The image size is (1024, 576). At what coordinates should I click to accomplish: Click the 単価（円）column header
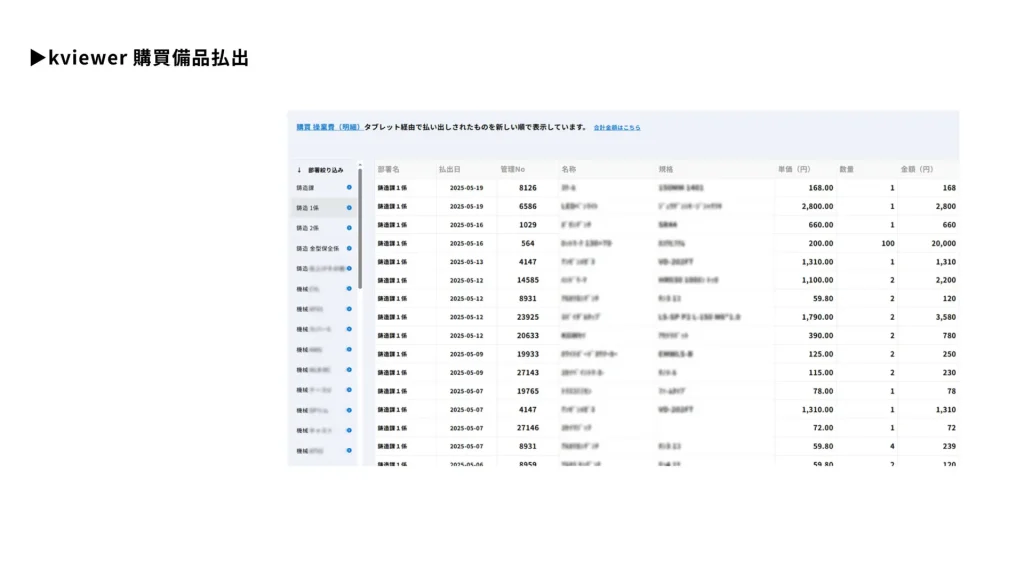pyautogui.click(x=796, y=169)
